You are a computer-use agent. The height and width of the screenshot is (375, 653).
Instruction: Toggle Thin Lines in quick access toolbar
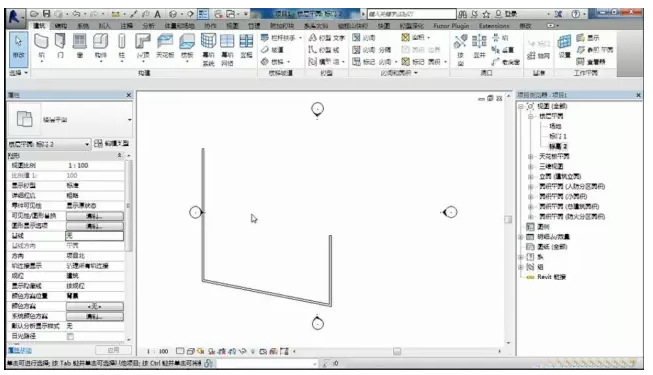pyautogui.click(x=203, y=14)
